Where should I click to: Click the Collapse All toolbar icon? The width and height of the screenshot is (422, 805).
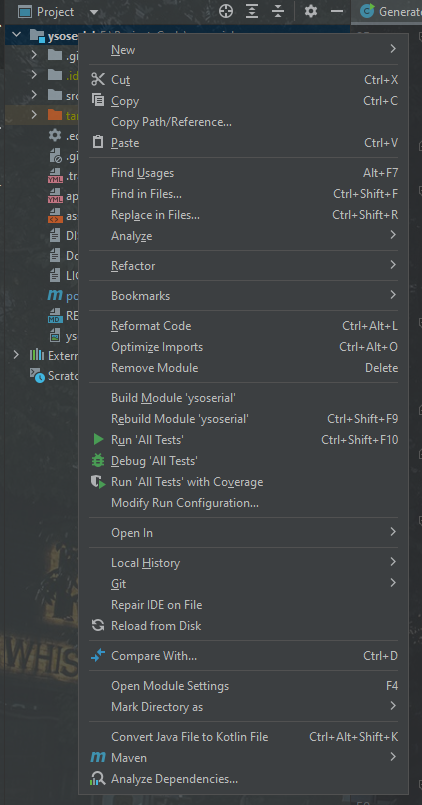[x=278, y=11]
